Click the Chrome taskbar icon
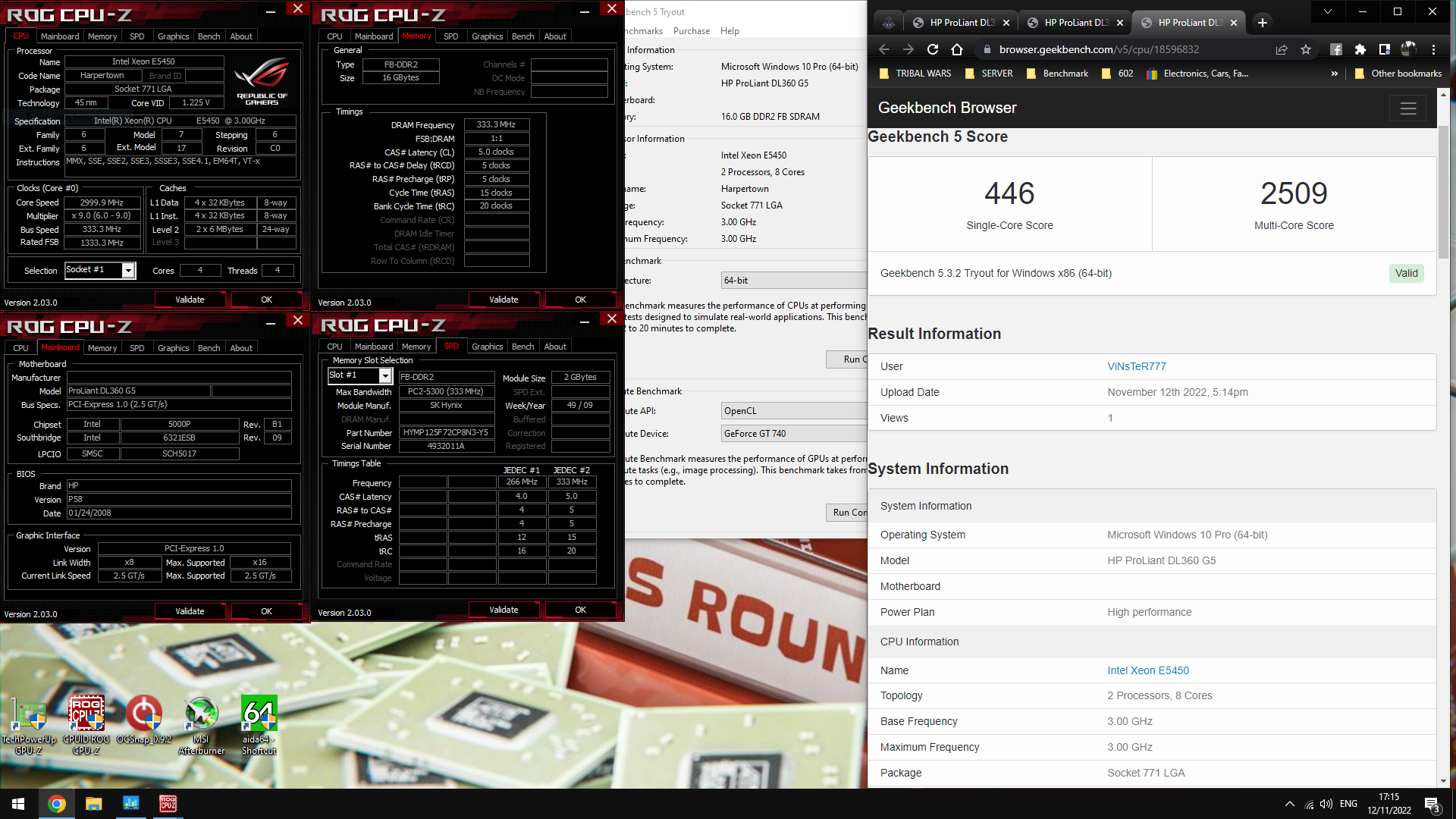 point(56,804)
